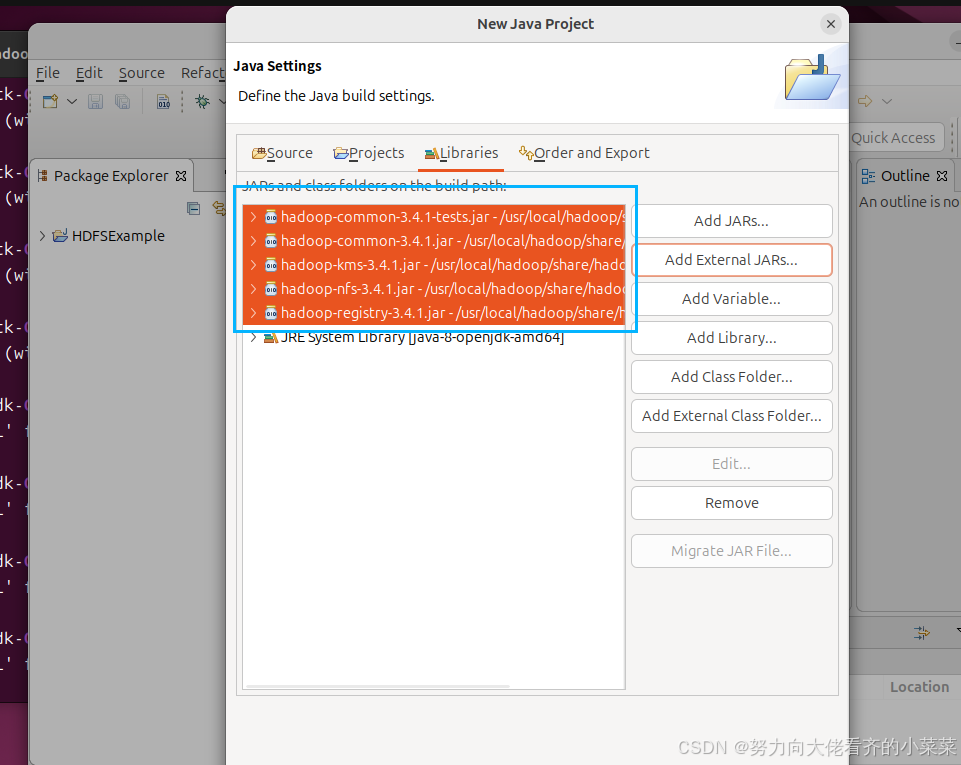This screenshot has height=765, width=961.
Task: Click the Save toolbar icon
Action: click(96, 101)
